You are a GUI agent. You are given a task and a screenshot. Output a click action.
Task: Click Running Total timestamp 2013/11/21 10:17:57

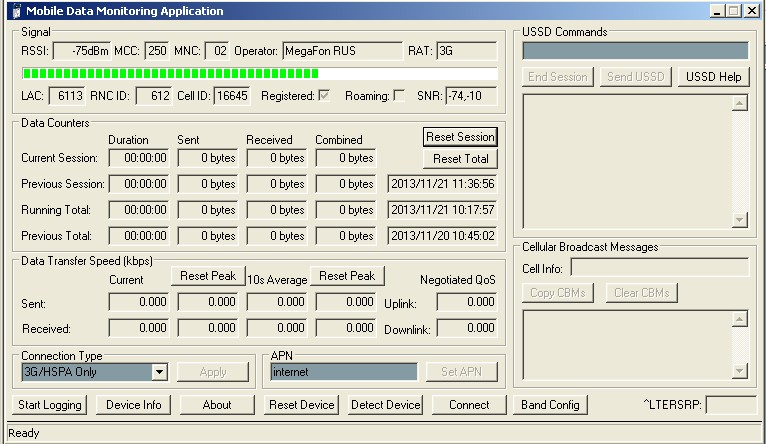click(443, 210)
